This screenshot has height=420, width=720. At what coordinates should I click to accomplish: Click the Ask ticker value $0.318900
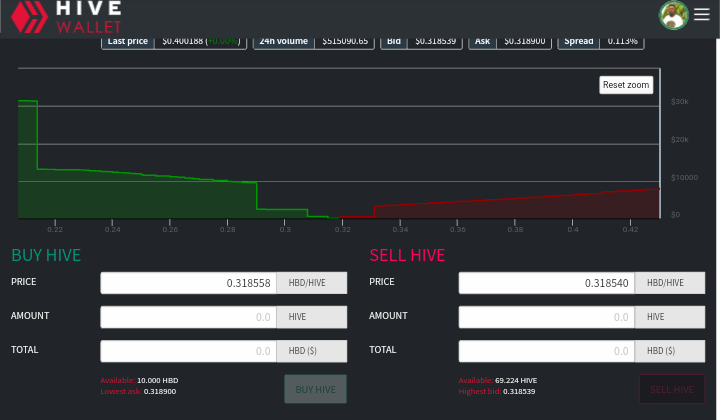[x=524, y=41]
